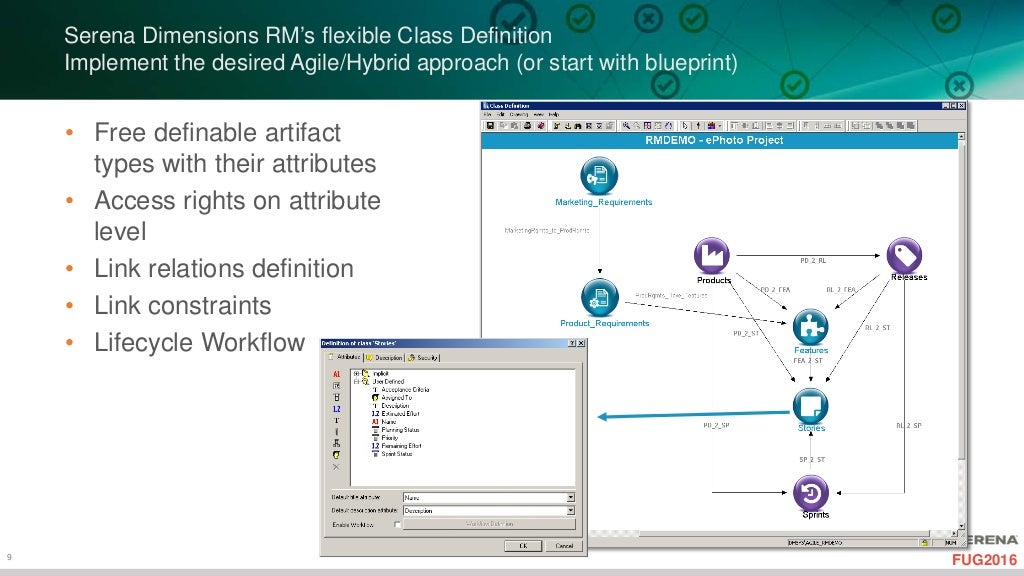The height and width of the screenshot is (576, 1024).
Task: Click the RMDEMO - ePhoto Project title banner
Action: point(720,140)
